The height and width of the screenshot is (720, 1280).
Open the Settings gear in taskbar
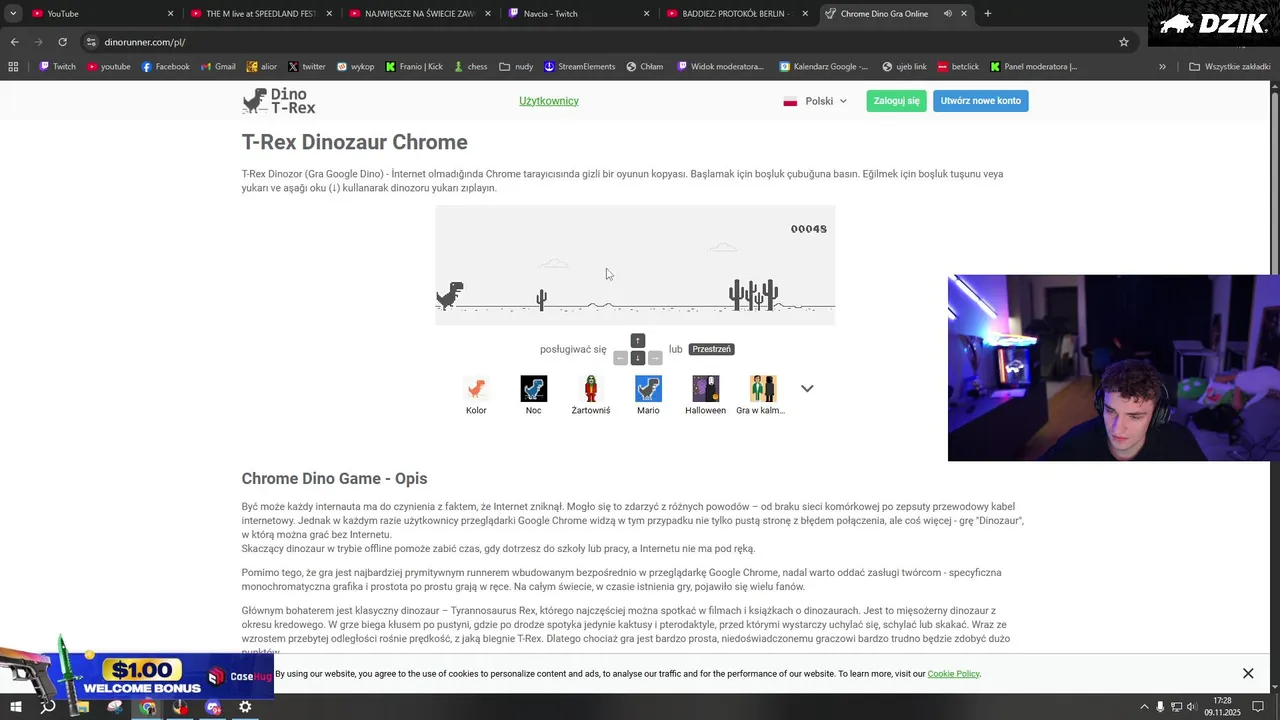245,707
